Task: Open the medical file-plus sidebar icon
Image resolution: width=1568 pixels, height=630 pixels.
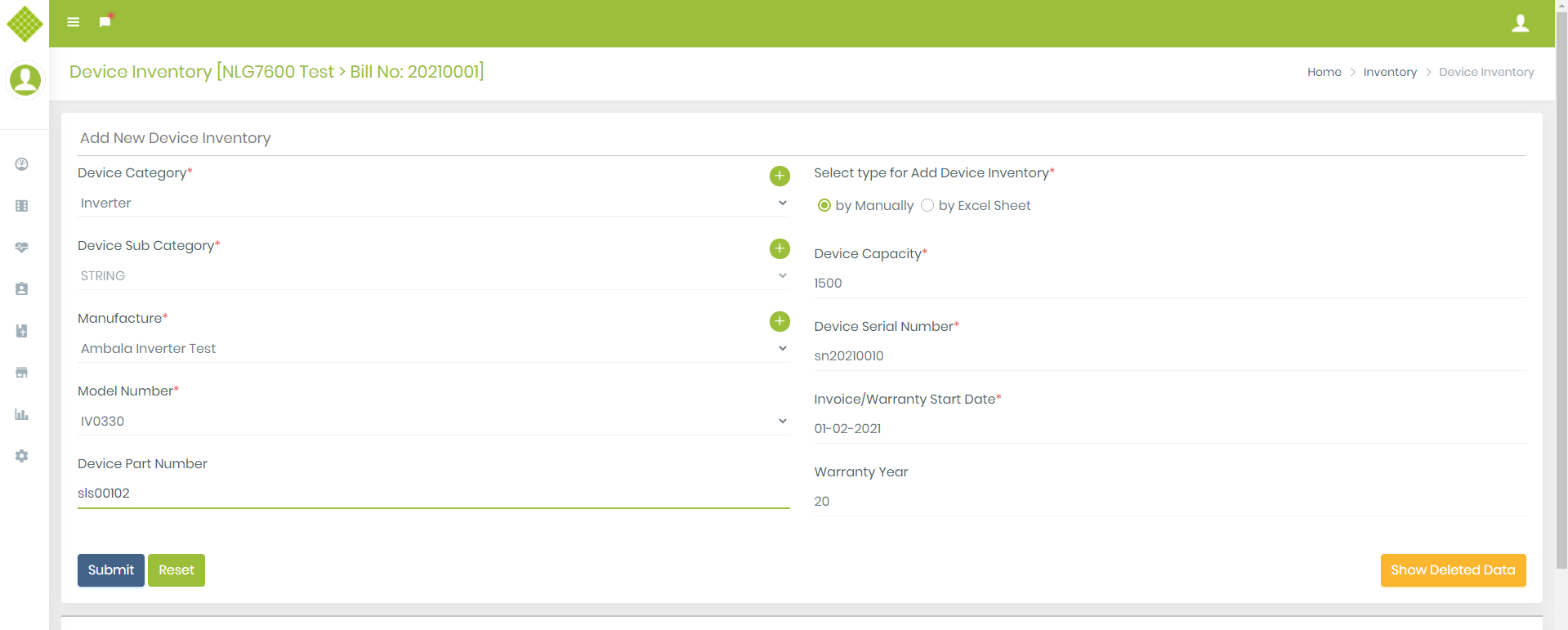Action: [22, 331]
